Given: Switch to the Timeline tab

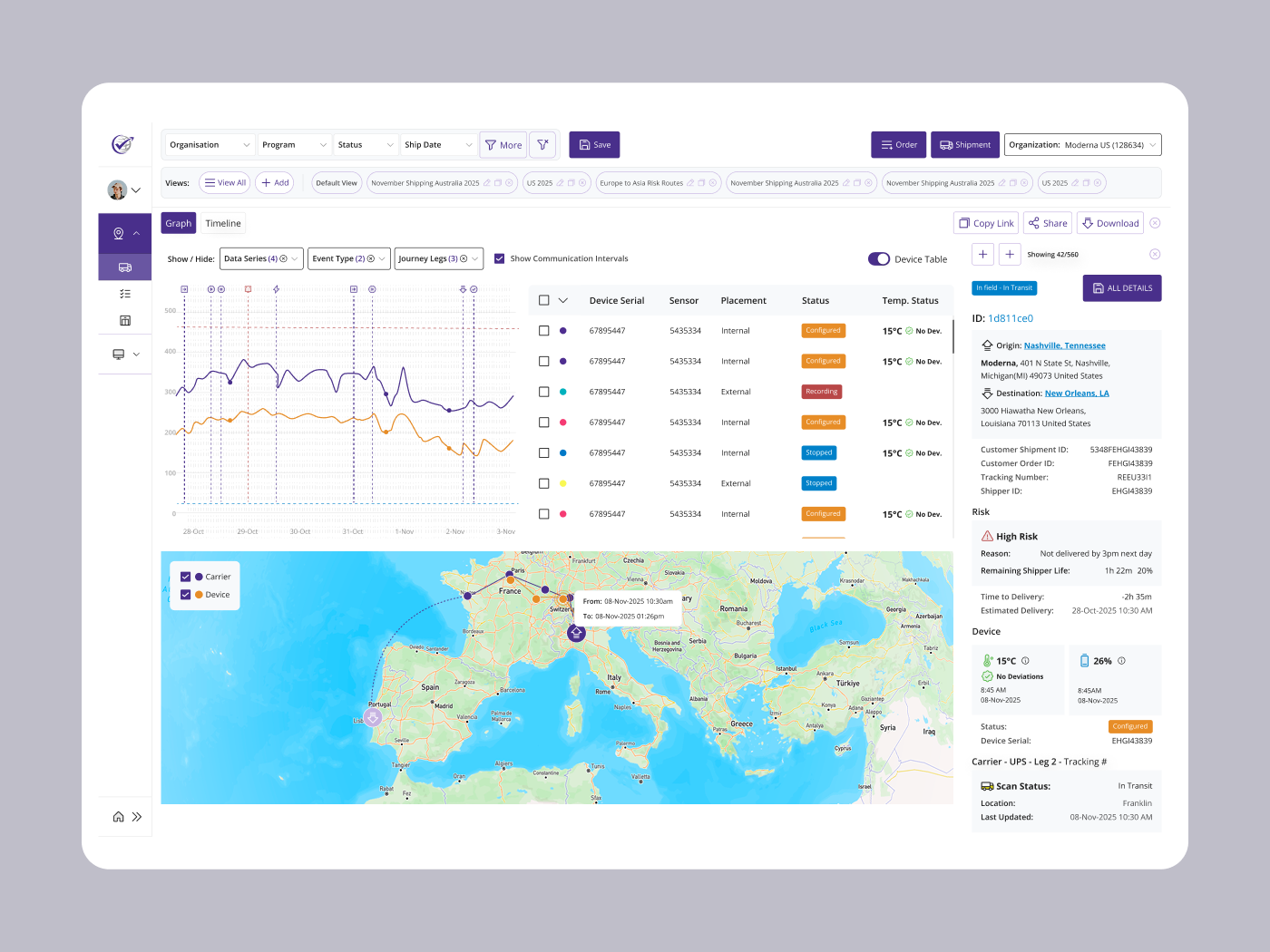Looking at the screenshot, I should 223,223.
